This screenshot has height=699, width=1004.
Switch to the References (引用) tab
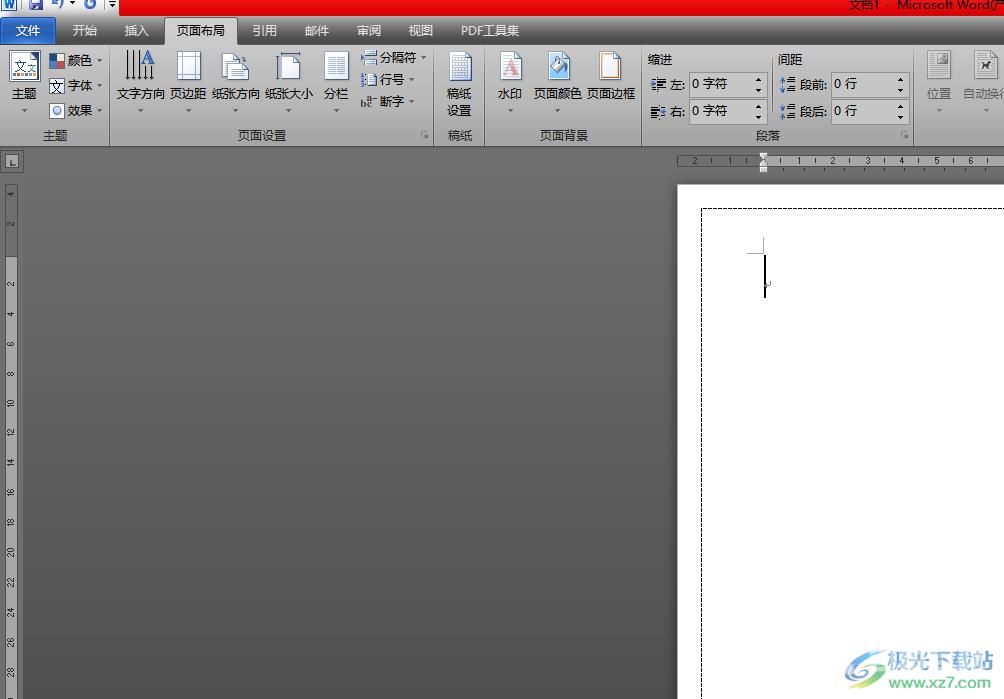tap(264, 31)
